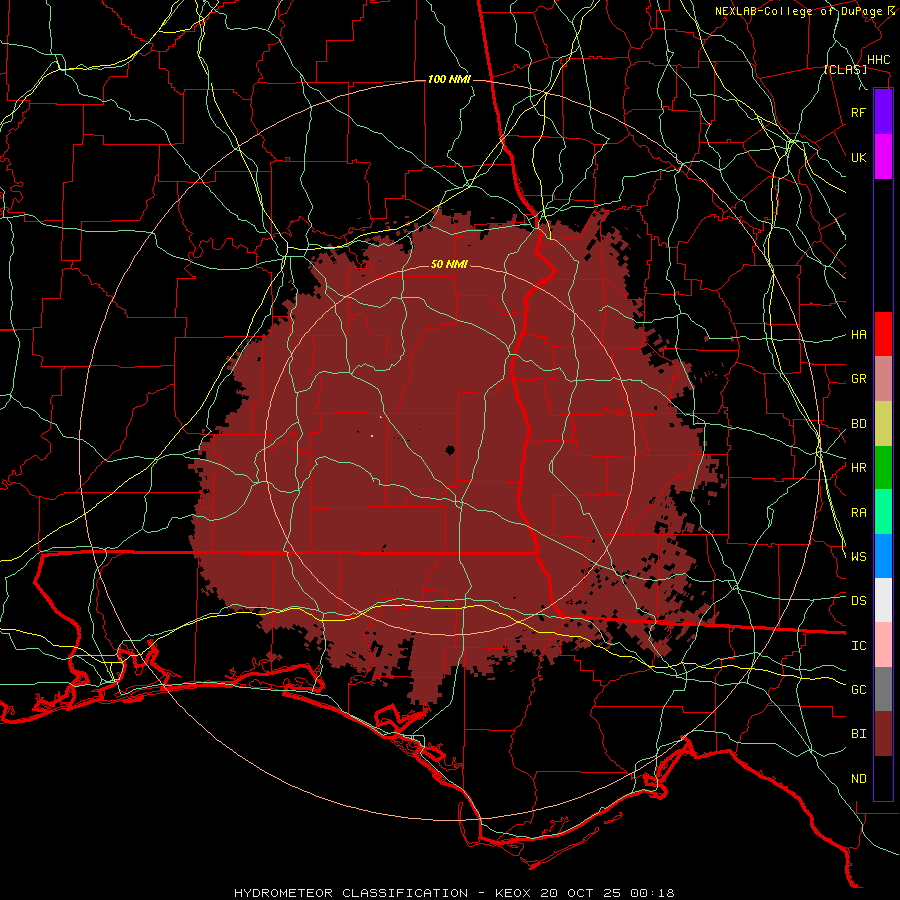Click the IC light pink legend swatch
Viewport: 900px width, 900px height.
click(x=883, y=645)
